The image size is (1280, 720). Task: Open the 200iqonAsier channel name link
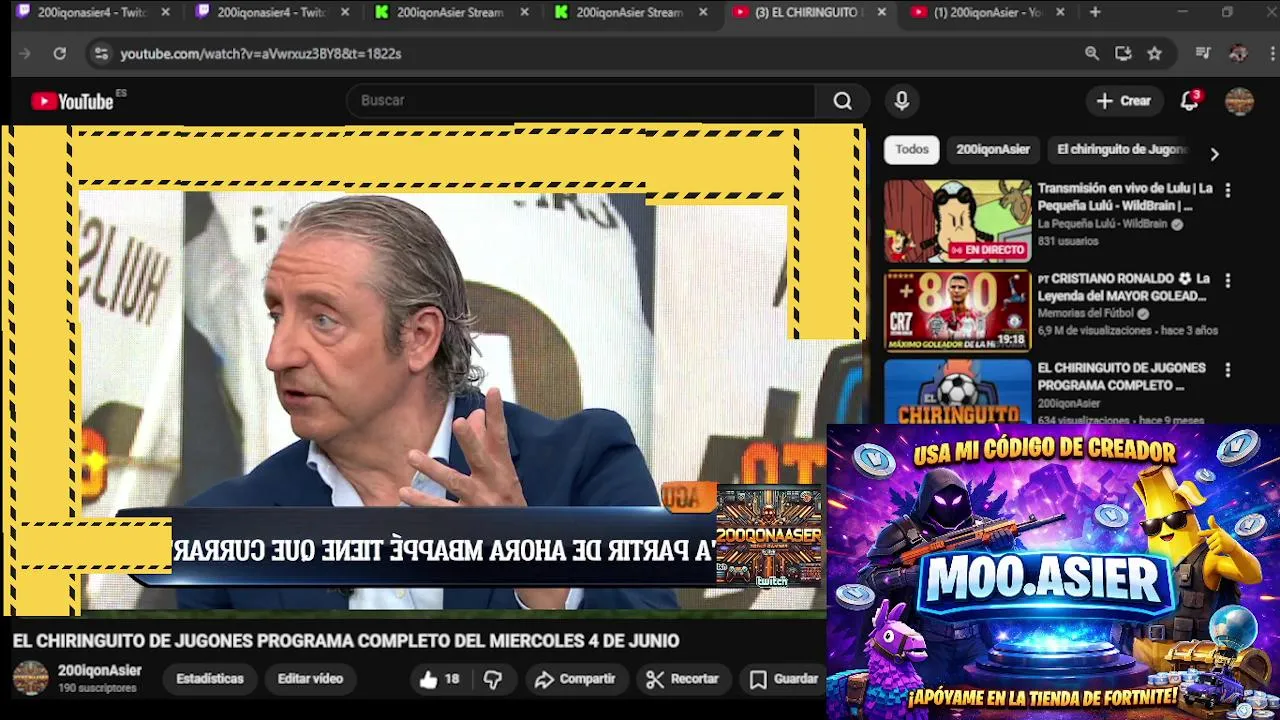[100, 671]
